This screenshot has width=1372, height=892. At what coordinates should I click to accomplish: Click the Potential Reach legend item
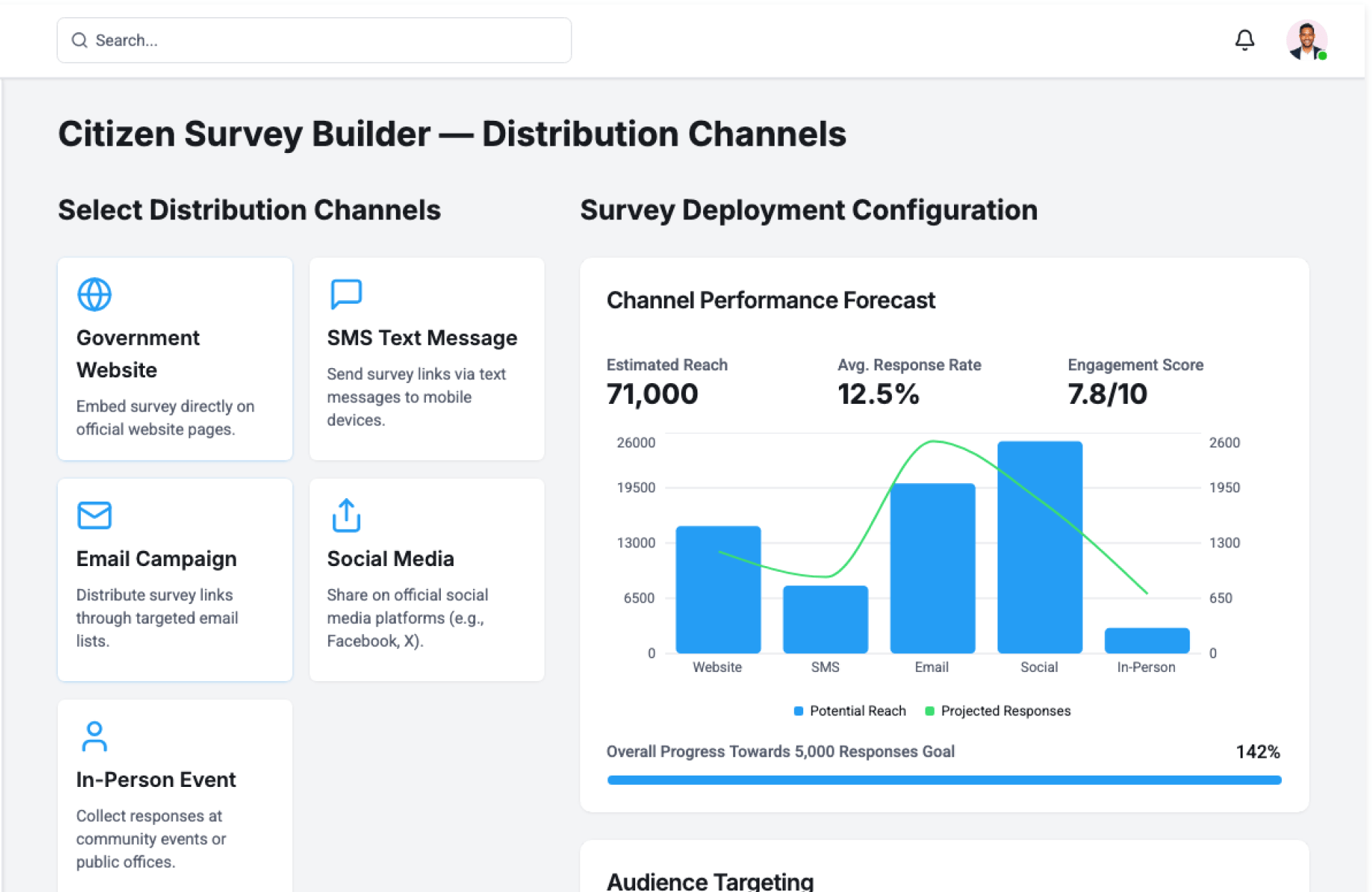click(x=850, y=710)
